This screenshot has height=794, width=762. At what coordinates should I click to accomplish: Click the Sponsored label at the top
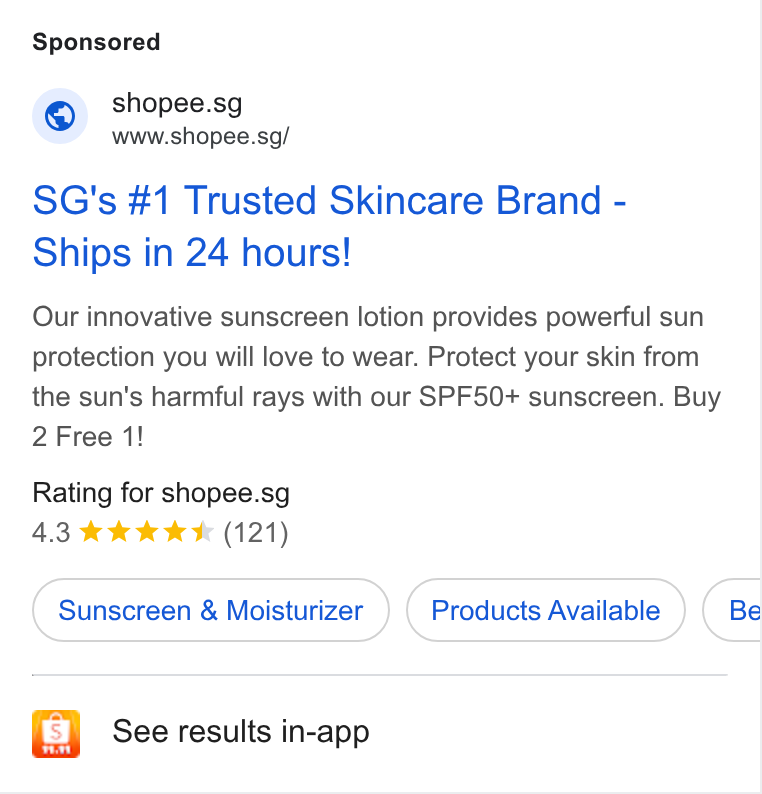click(96, 42)
